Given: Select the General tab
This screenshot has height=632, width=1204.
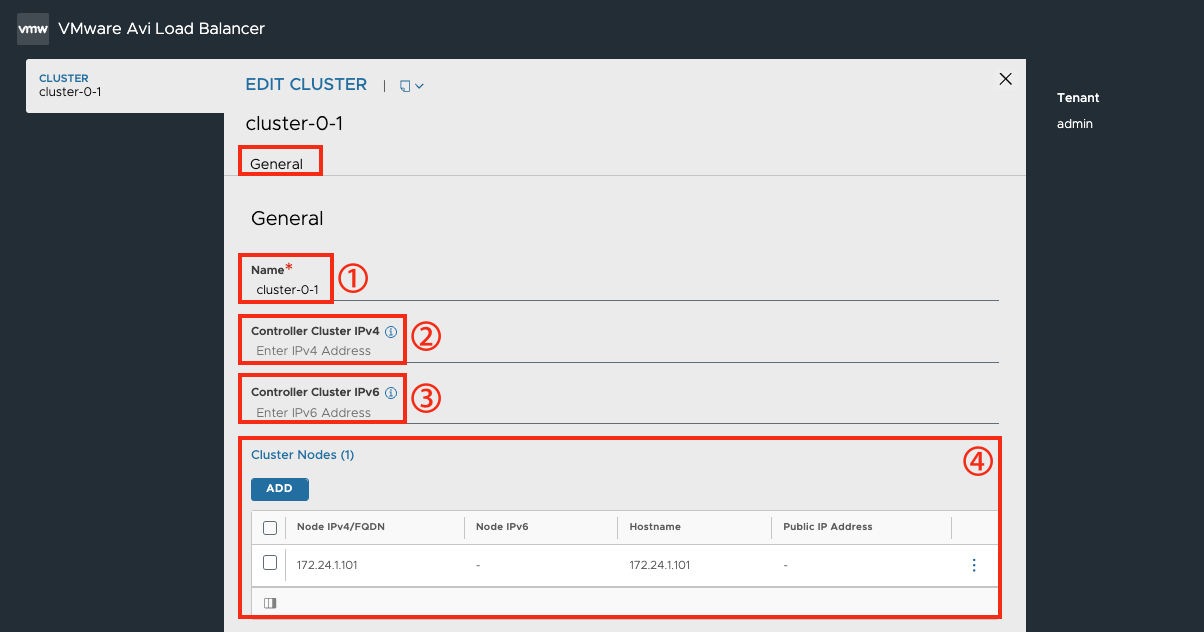Looking at the screenshot, I should click(x=277, y=164).
